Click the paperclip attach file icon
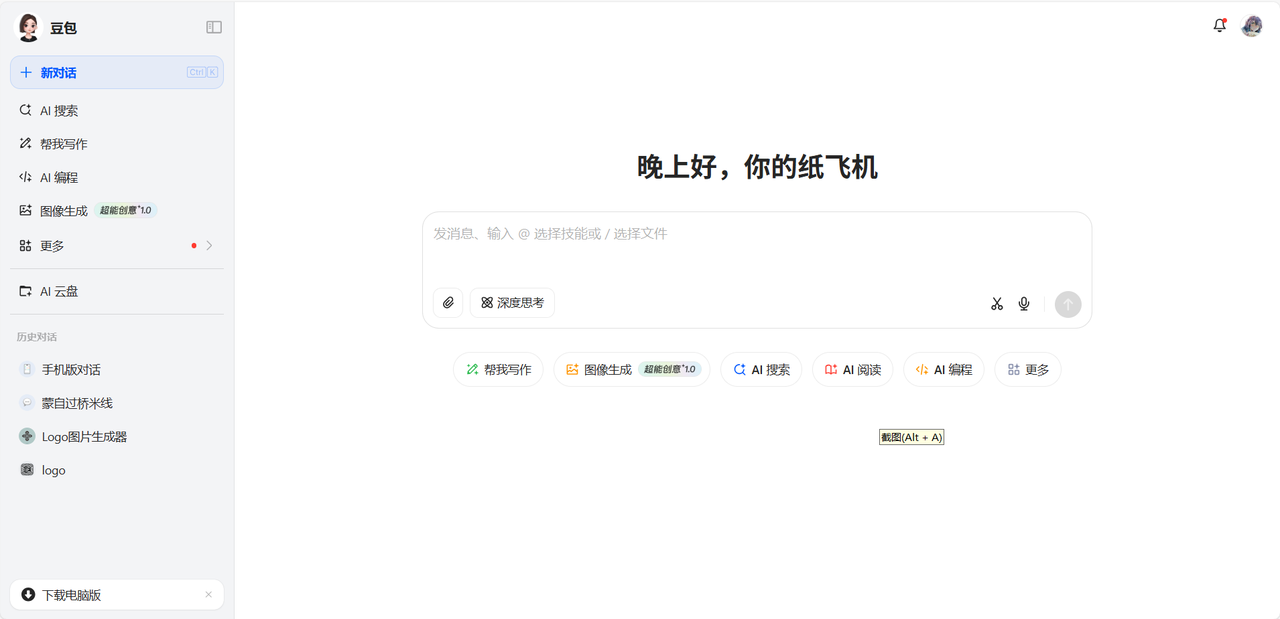Image resolution: width=1280 pixels, height=619 pixels. pos(448,303)
